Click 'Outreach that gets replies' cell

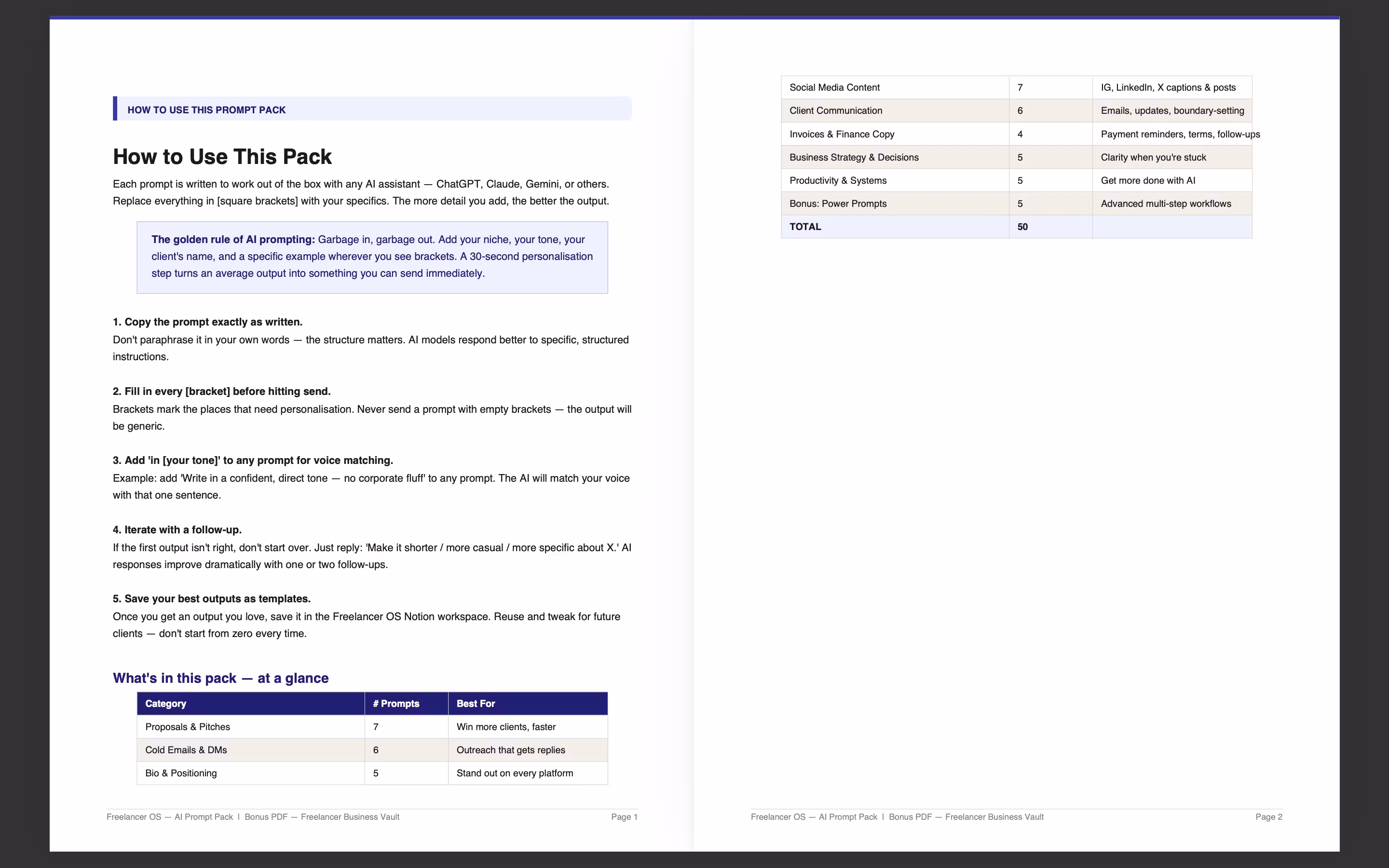pyautogui.click(x=528, y=750)
